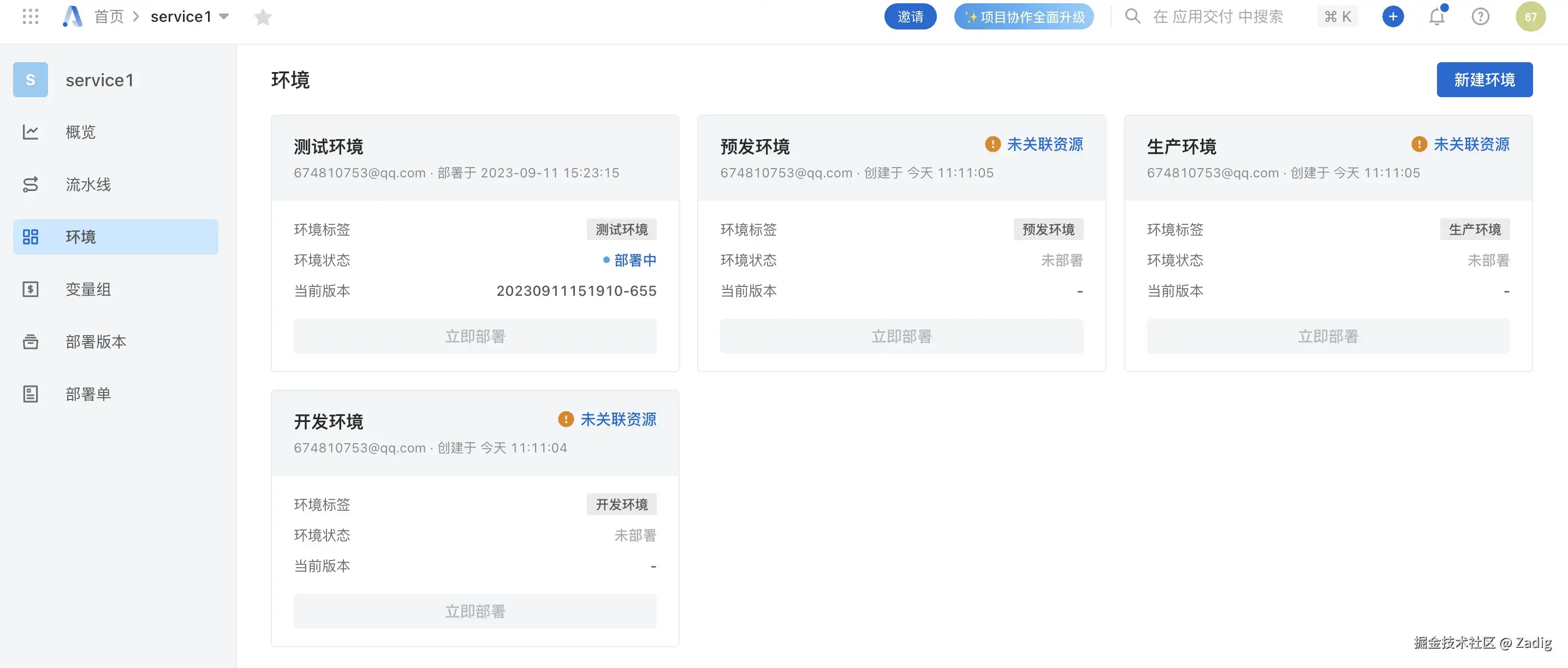Click the 环境 grid icon in the sidebar
Image resolution: width=1568 pixels, height=668 pixels.
[x=31, y=237]
